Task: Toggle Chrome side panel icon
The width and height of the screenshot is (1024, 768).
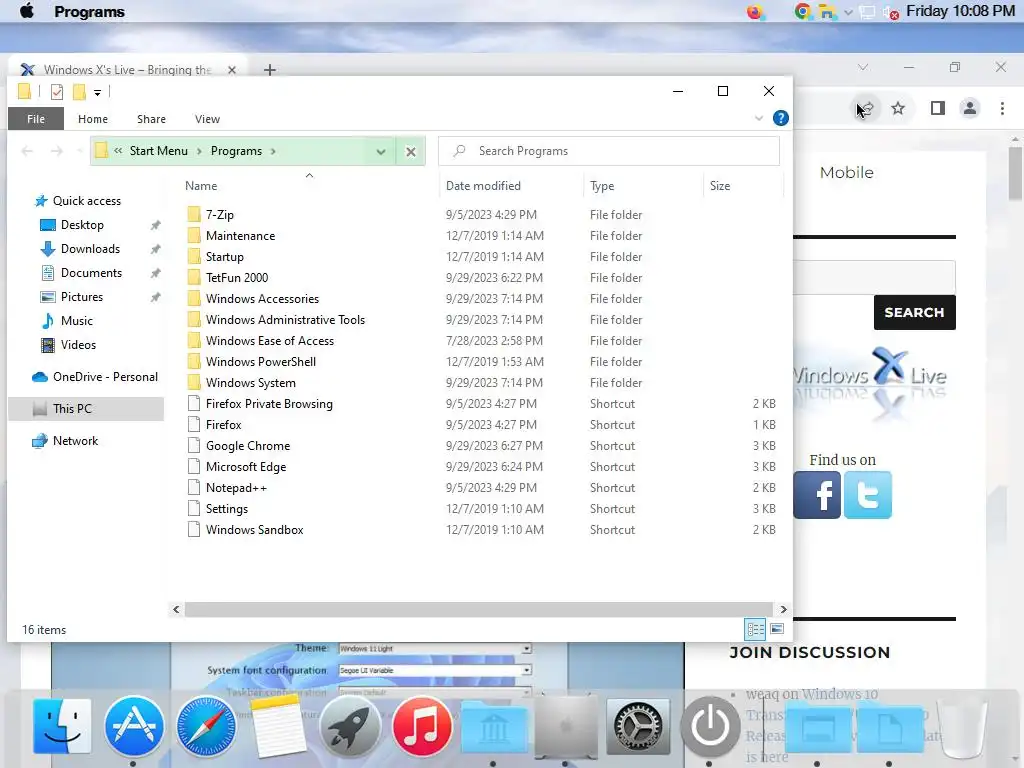Action: [x=938, y=108]
